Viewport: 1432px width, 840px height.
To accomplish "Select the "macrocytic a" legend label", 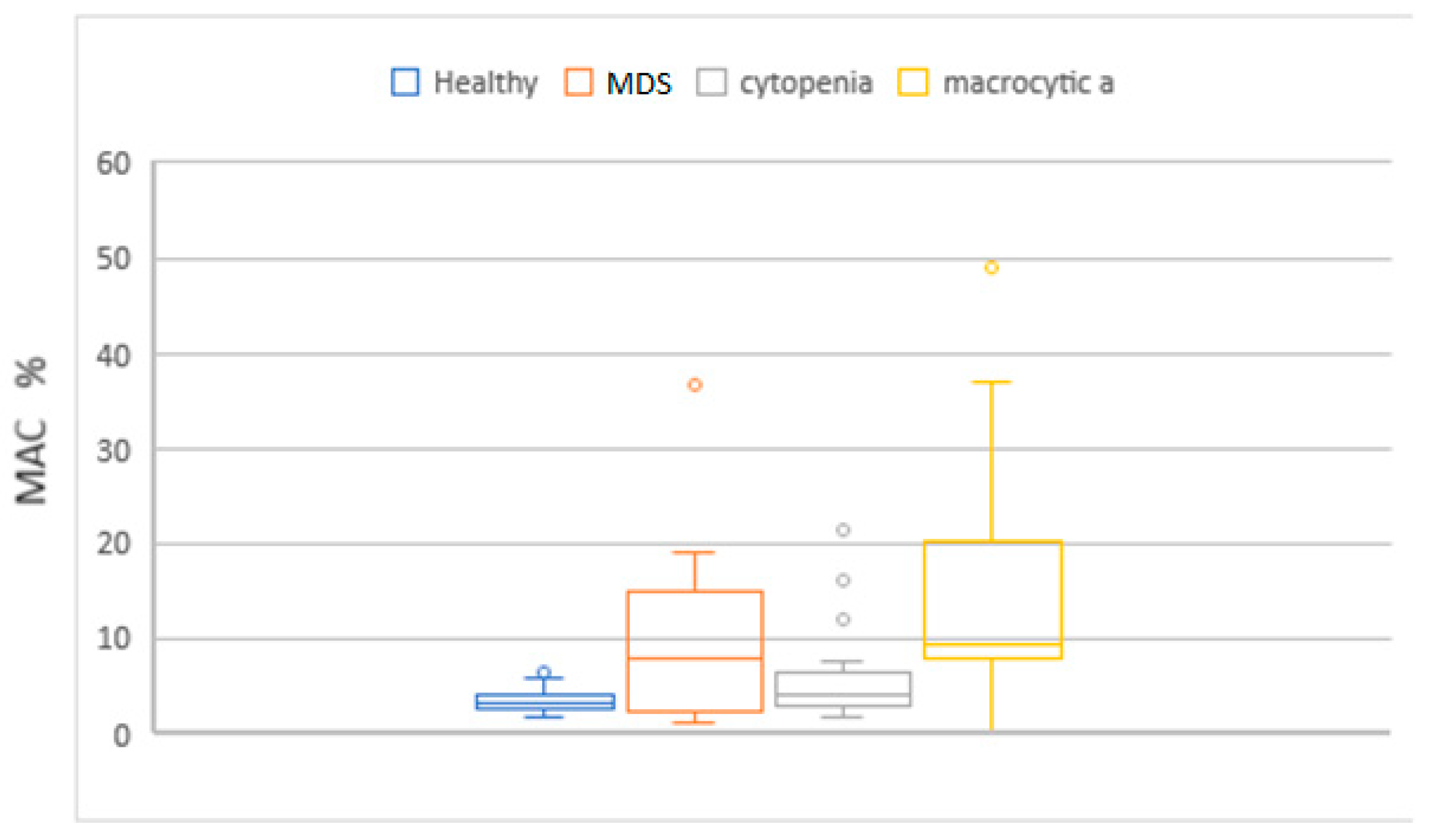I will click(x=1028, y=83).
